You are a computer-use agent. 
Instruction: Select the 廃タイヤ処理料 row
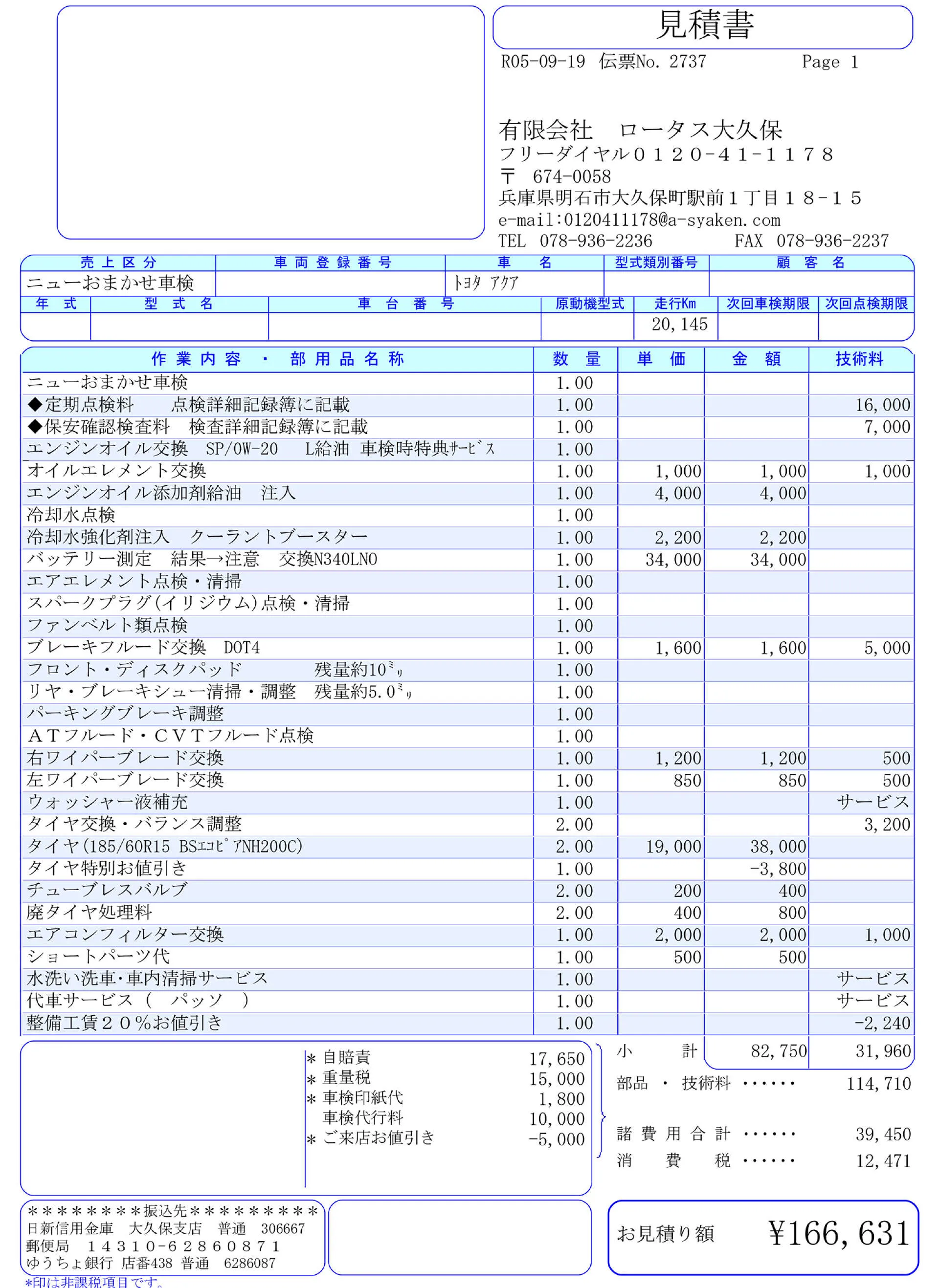467,913
